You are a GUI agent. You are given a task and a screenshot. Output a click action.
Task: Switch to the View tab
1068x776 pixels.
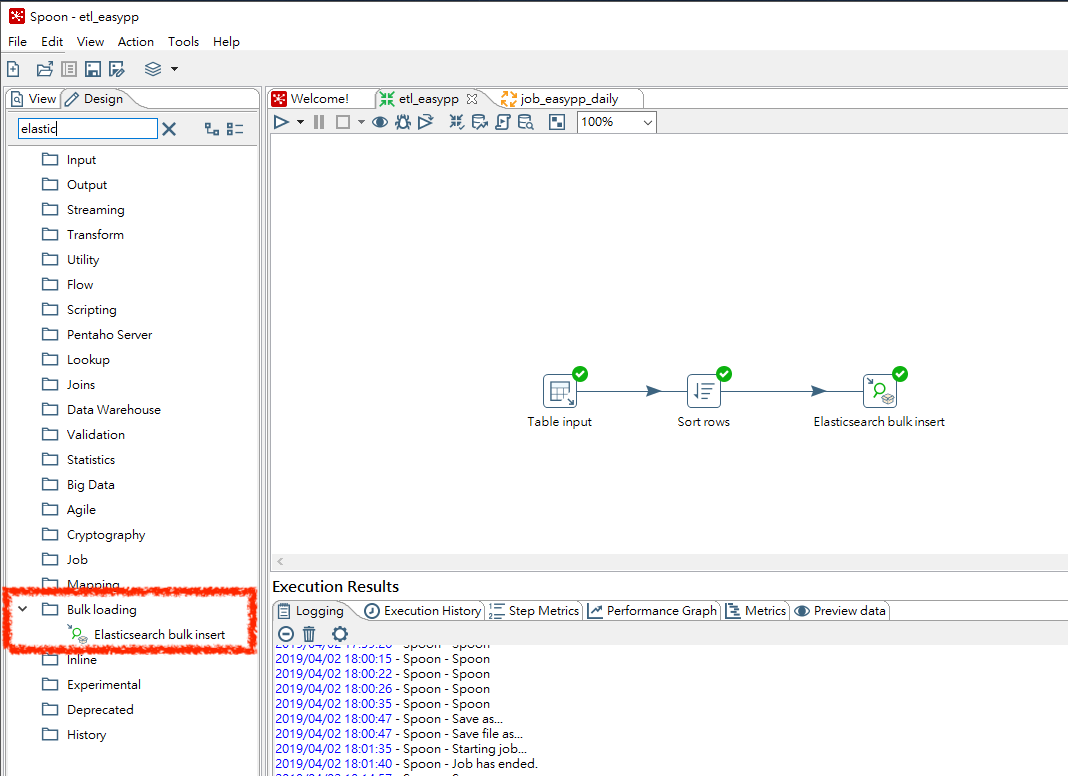34,99
